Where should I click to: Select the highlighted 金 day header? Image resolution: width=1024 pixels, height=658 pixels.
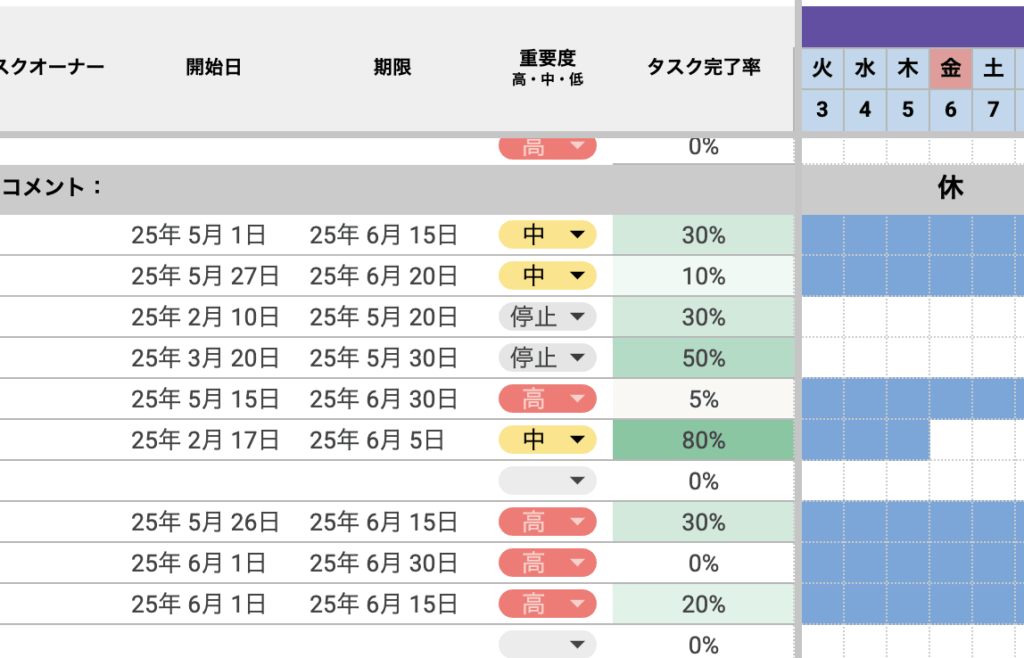(950, 68)
